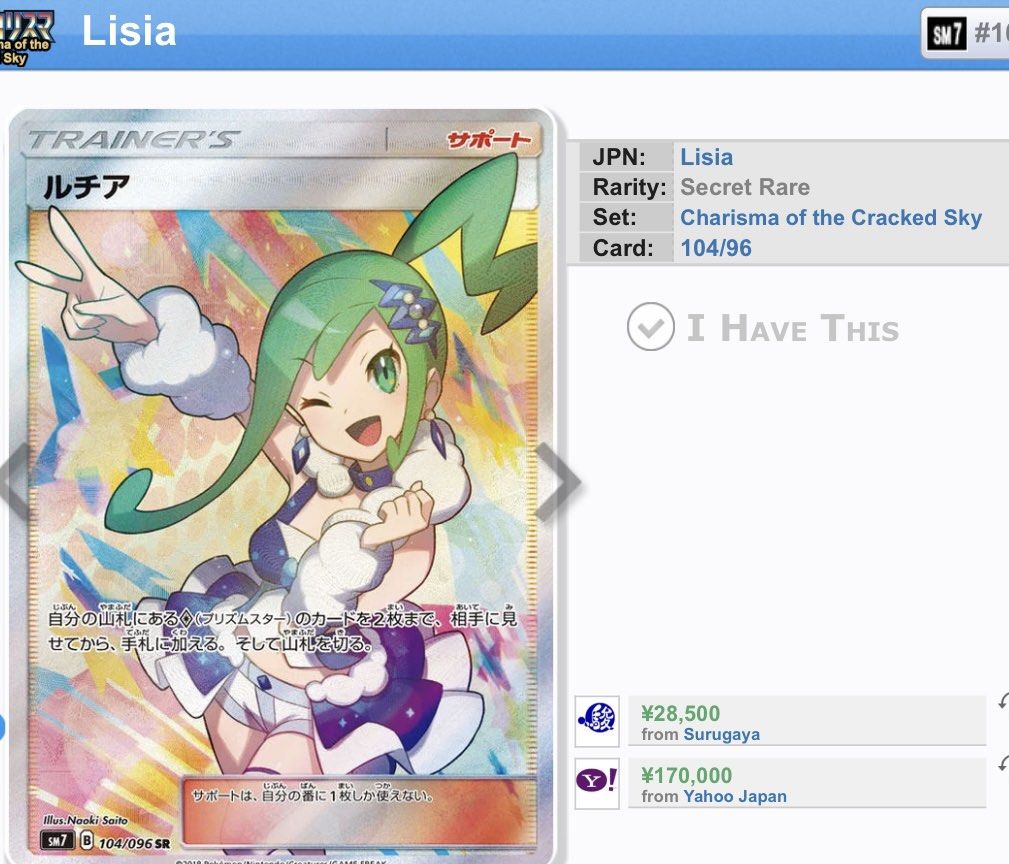
Task: Click the Surugaya shop logo icon
Action: click(x=597, y=721)
